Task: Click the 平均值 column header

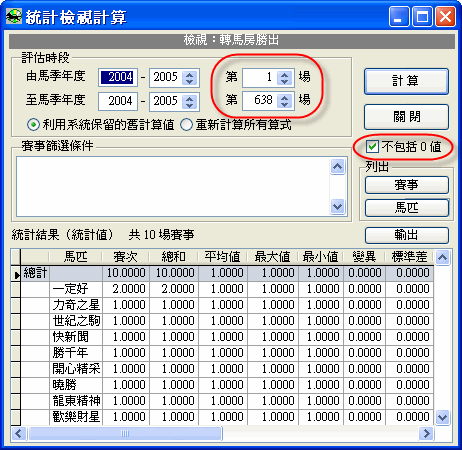Action: (222, 257)
